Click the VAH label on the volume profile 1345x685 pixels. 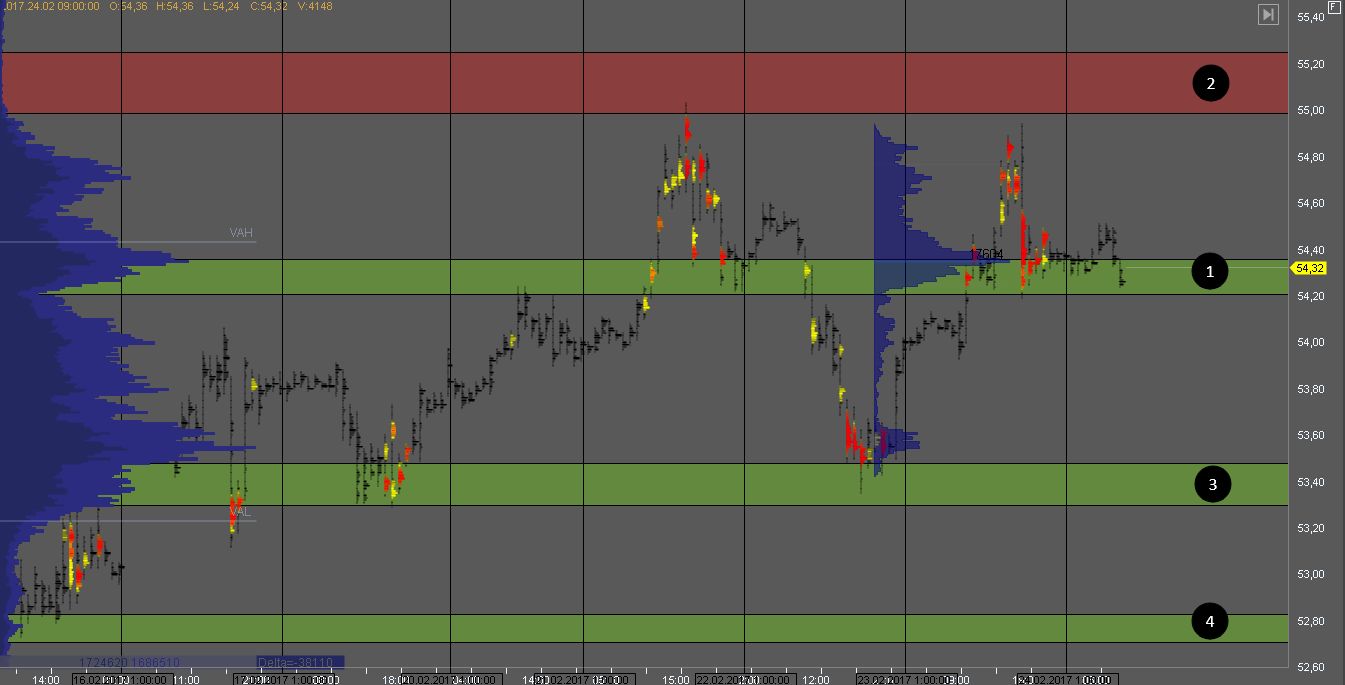(241, 233)
